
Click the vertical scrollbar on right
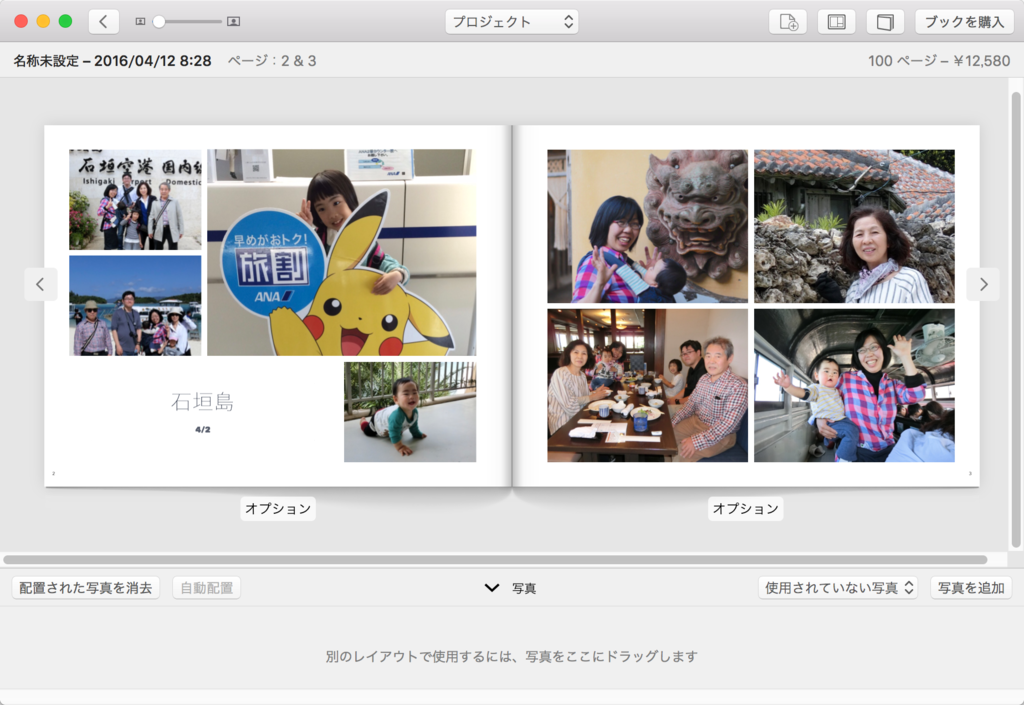(x=1016, y=320)
